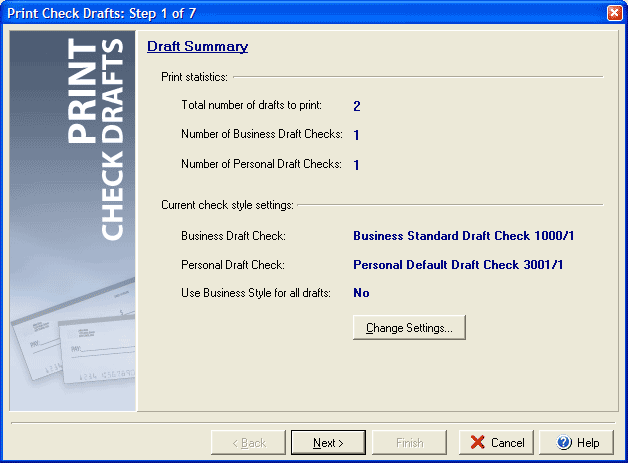Click the Next button
628x463 pixels.
tap(328, 442)
